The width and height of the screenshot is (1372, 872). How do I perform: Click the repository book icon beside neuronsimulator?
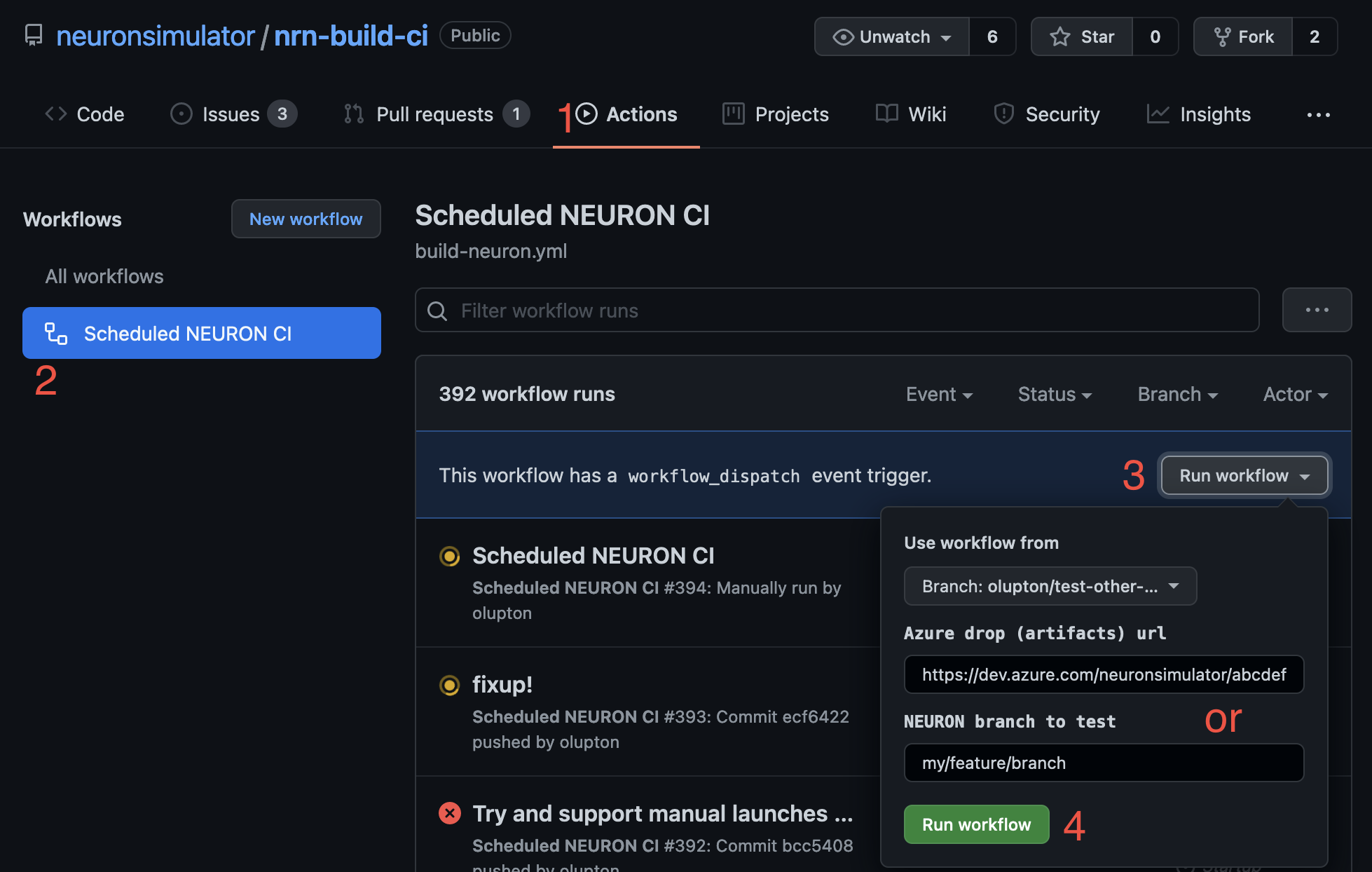[33, 36]
